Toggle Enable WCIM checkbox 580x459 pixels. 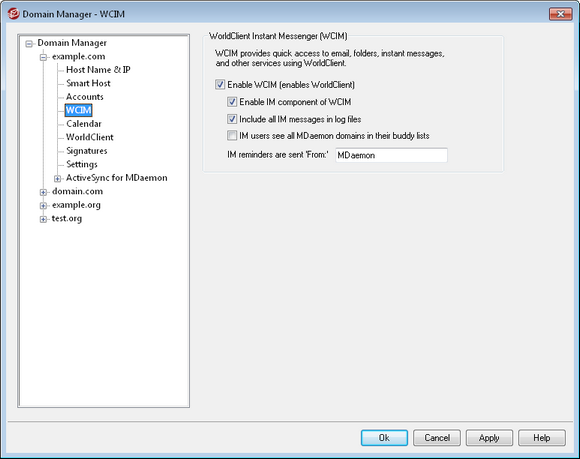220,85
